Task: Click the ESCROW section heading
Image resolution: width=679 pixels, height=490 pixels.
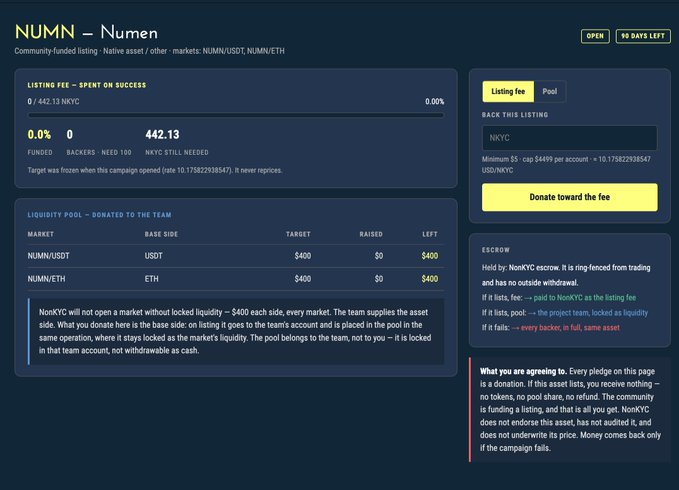Action: tap(496, 250)
